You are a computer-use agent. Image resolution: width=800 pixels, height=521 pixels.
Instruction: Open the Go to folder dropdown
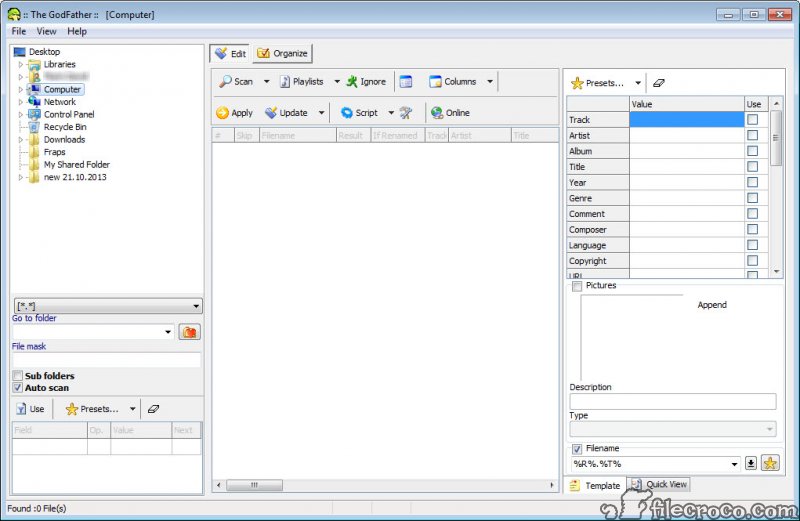click(x=168, y=332)
